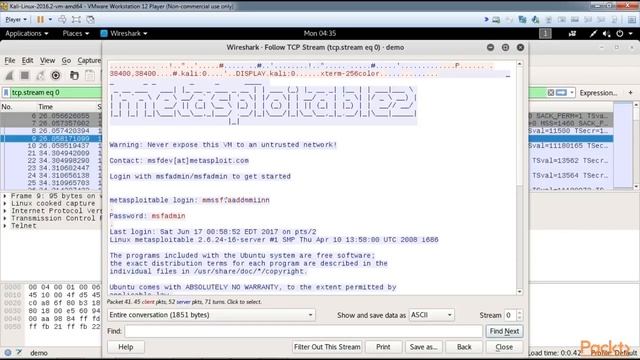Click the Find Next button
The height and width of the screenshot is (360, 640).
click(x=504, y=331)
